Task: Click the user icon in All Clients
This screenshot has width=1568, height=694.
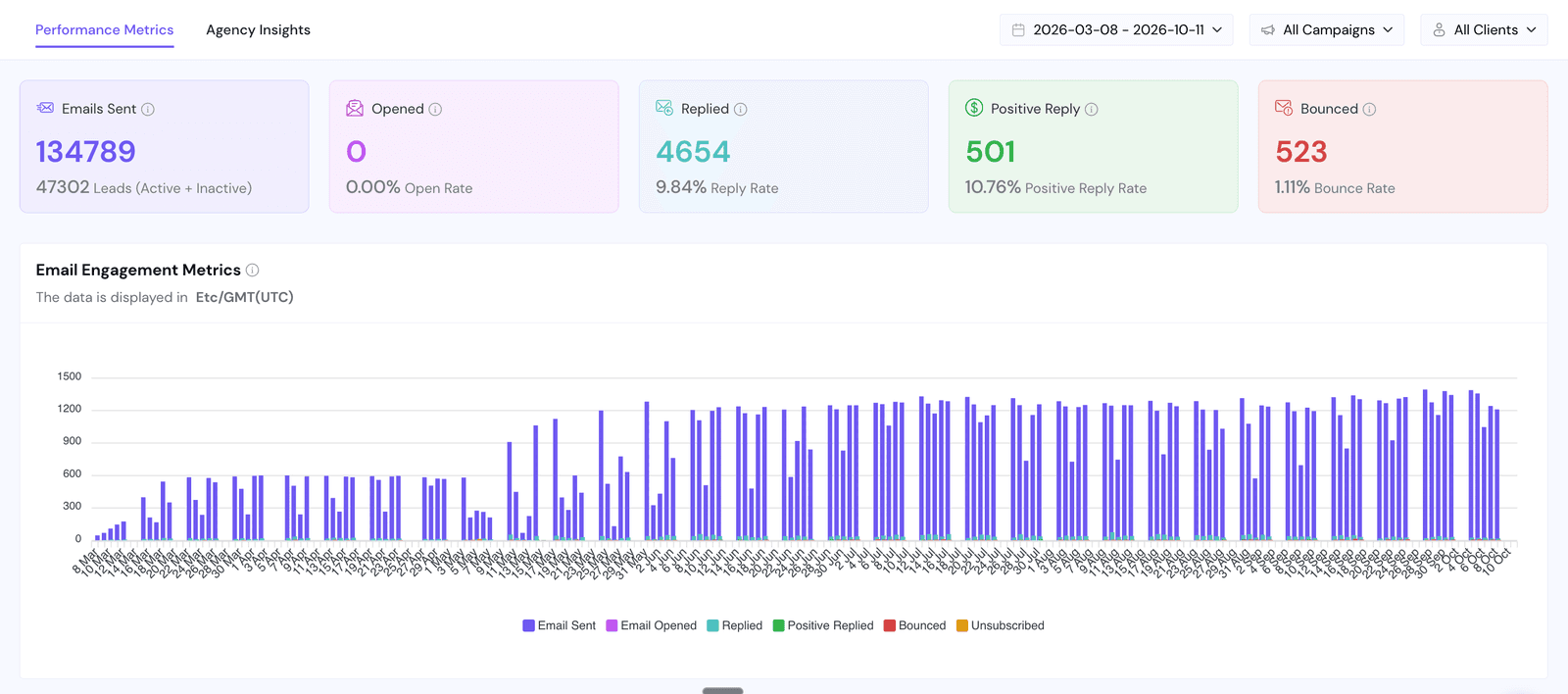Action: tap(1439, 30)
